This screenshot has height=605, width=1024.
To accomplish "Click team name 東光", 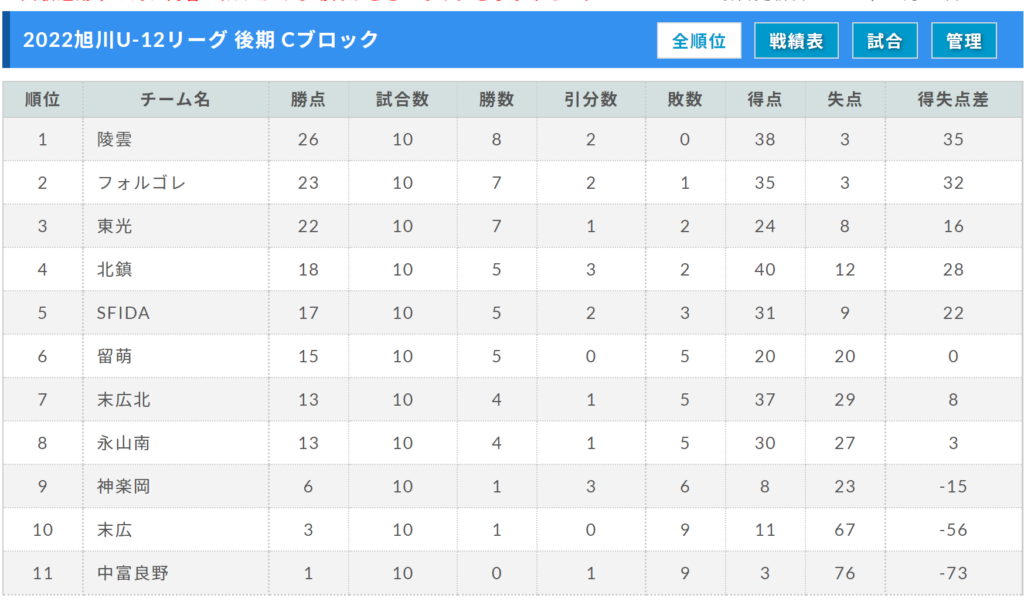I will tap(114, 226).
